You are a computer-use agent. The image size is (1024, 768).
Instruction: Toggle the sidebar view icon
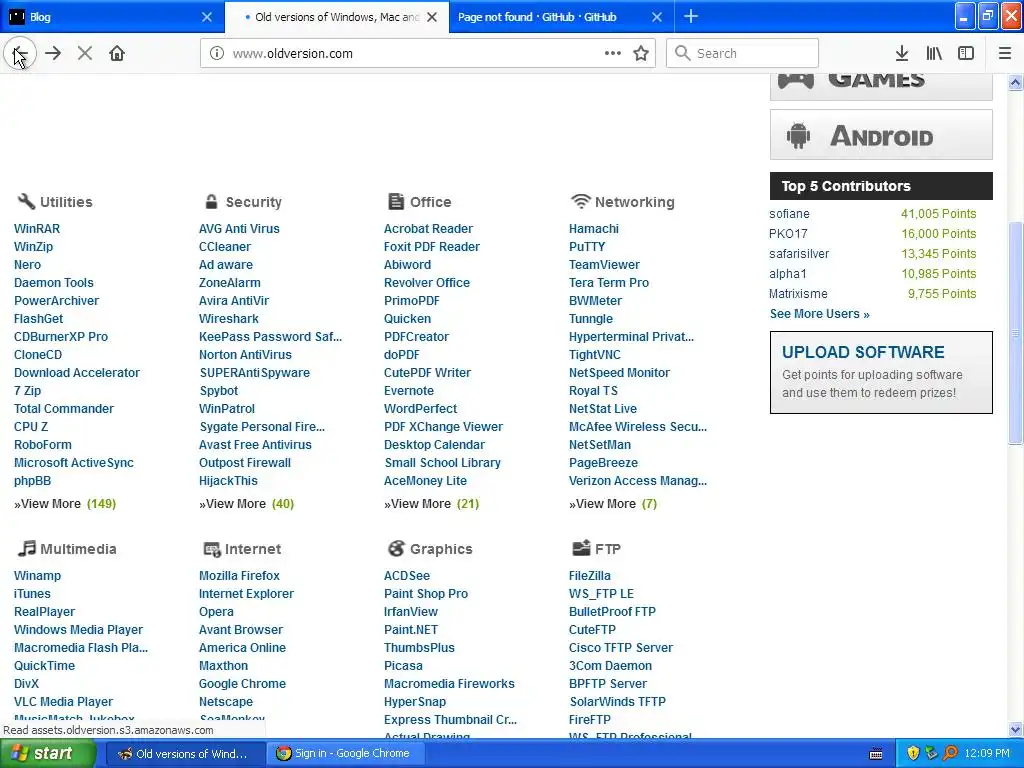click(x=966, y=54)
